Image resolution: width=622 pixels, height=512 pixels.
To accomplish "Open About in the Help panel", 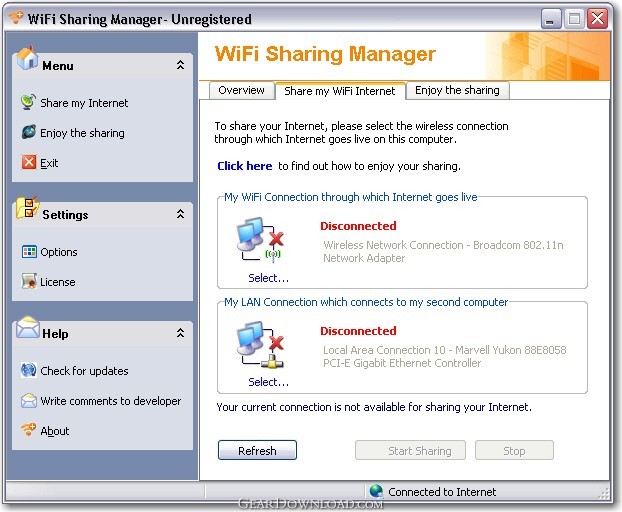I will pos(55,431).
